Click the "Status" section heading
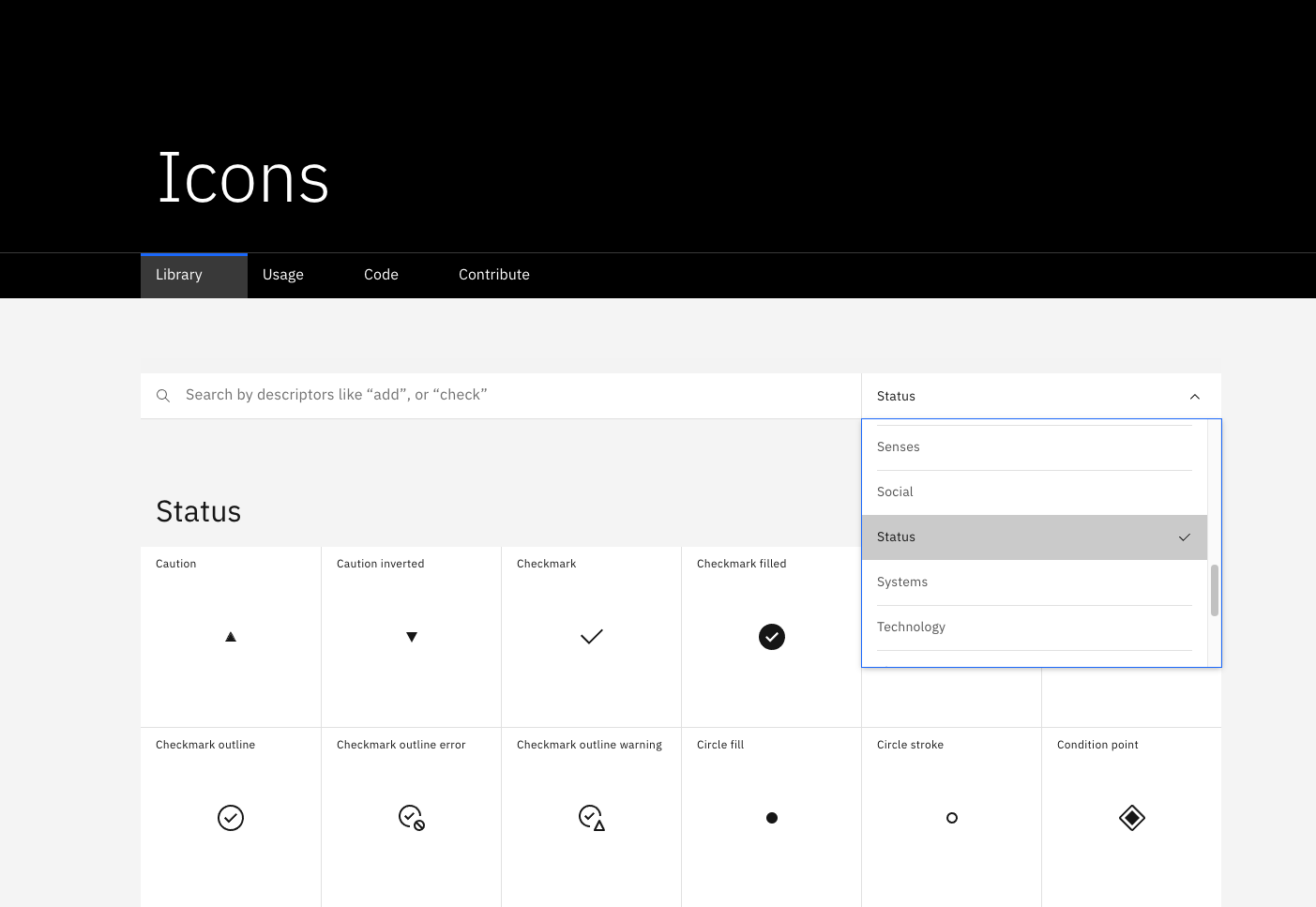 click(198, 512)
